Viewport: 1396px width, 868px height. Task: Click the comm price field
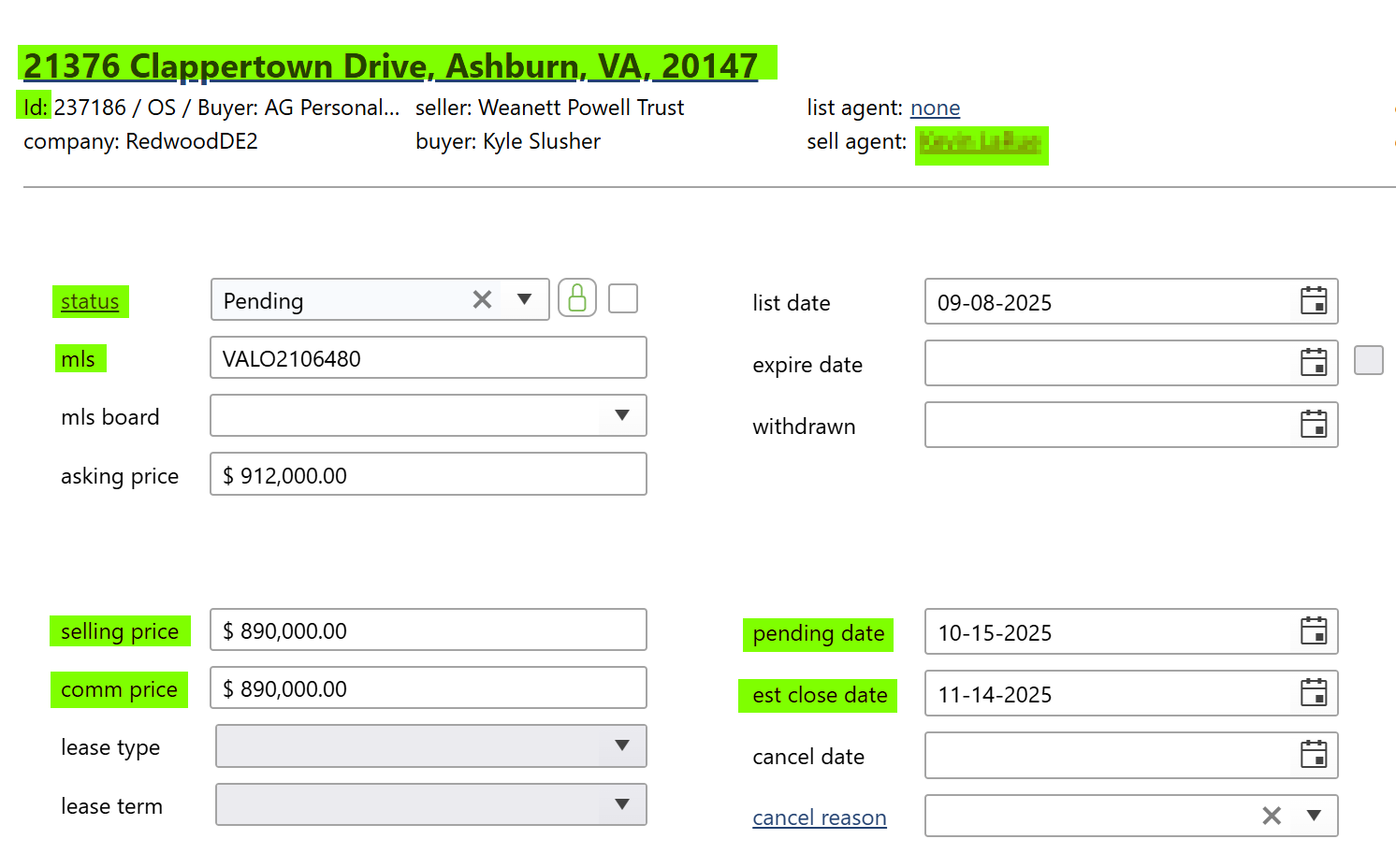coord(429,687)
